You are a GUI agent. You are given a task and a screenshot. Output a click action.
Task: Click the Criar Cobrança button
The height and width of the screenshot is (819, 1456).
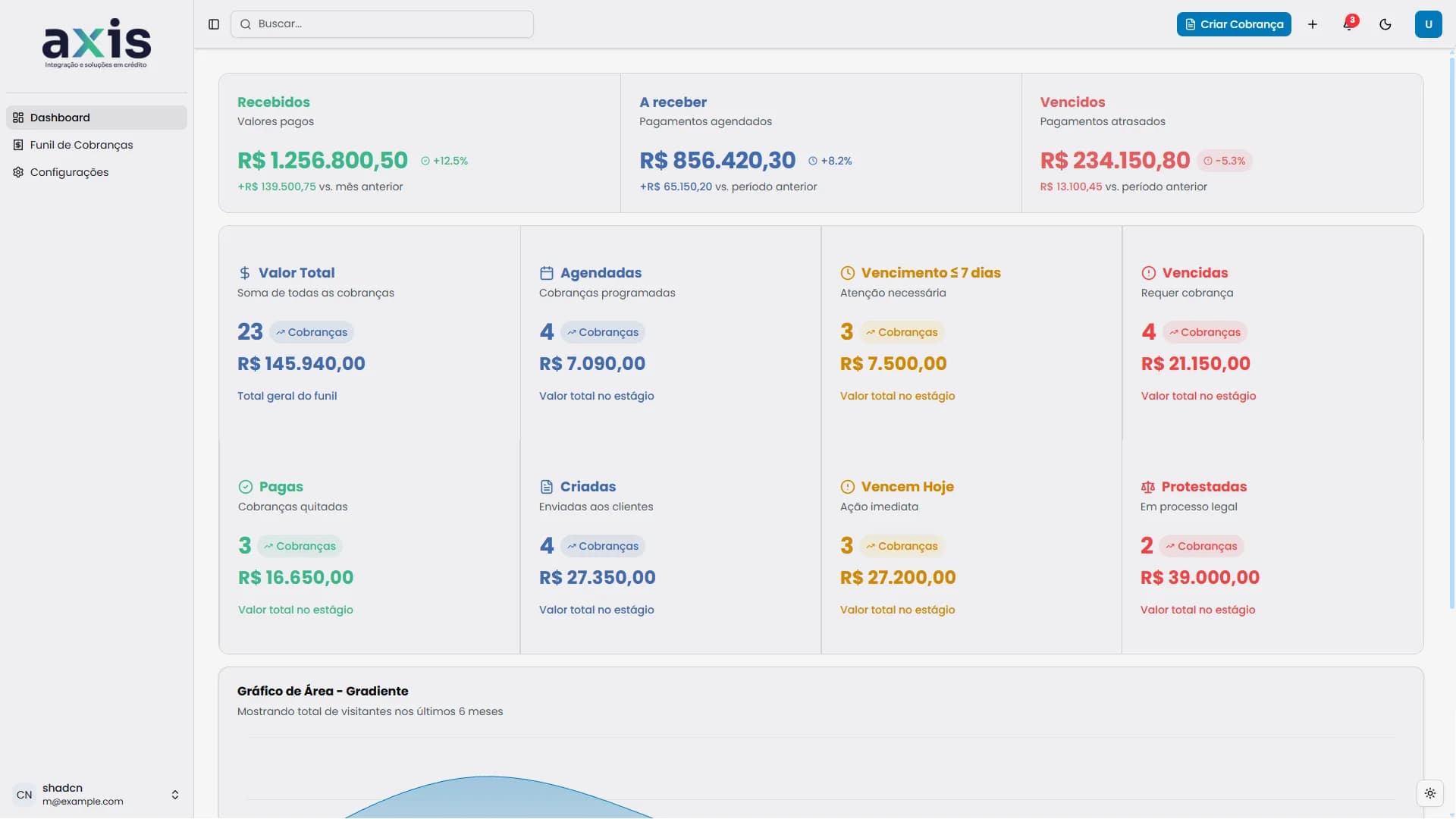pyautogui.click(x=1234, y=24)
